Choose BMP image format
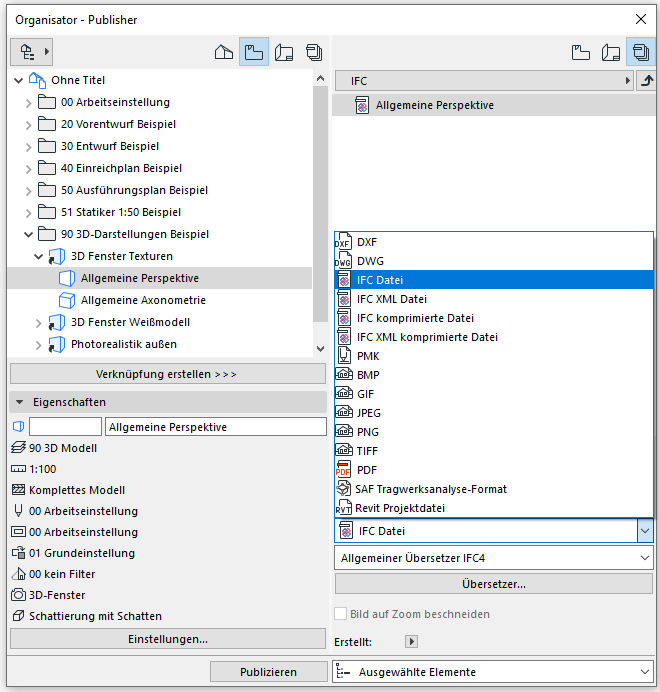 [x=494, y=375]
